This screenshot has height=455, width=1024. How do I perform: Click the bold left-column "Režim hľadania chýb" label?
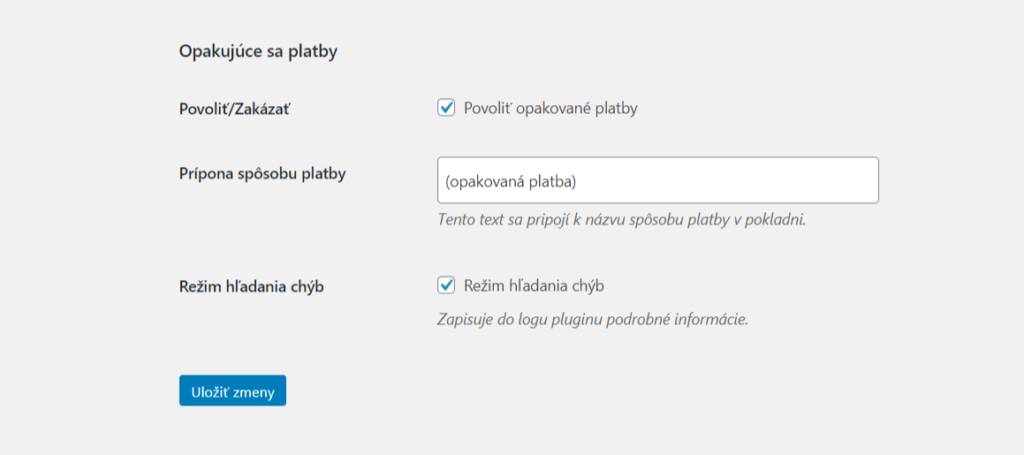click(x=252, y=287)
